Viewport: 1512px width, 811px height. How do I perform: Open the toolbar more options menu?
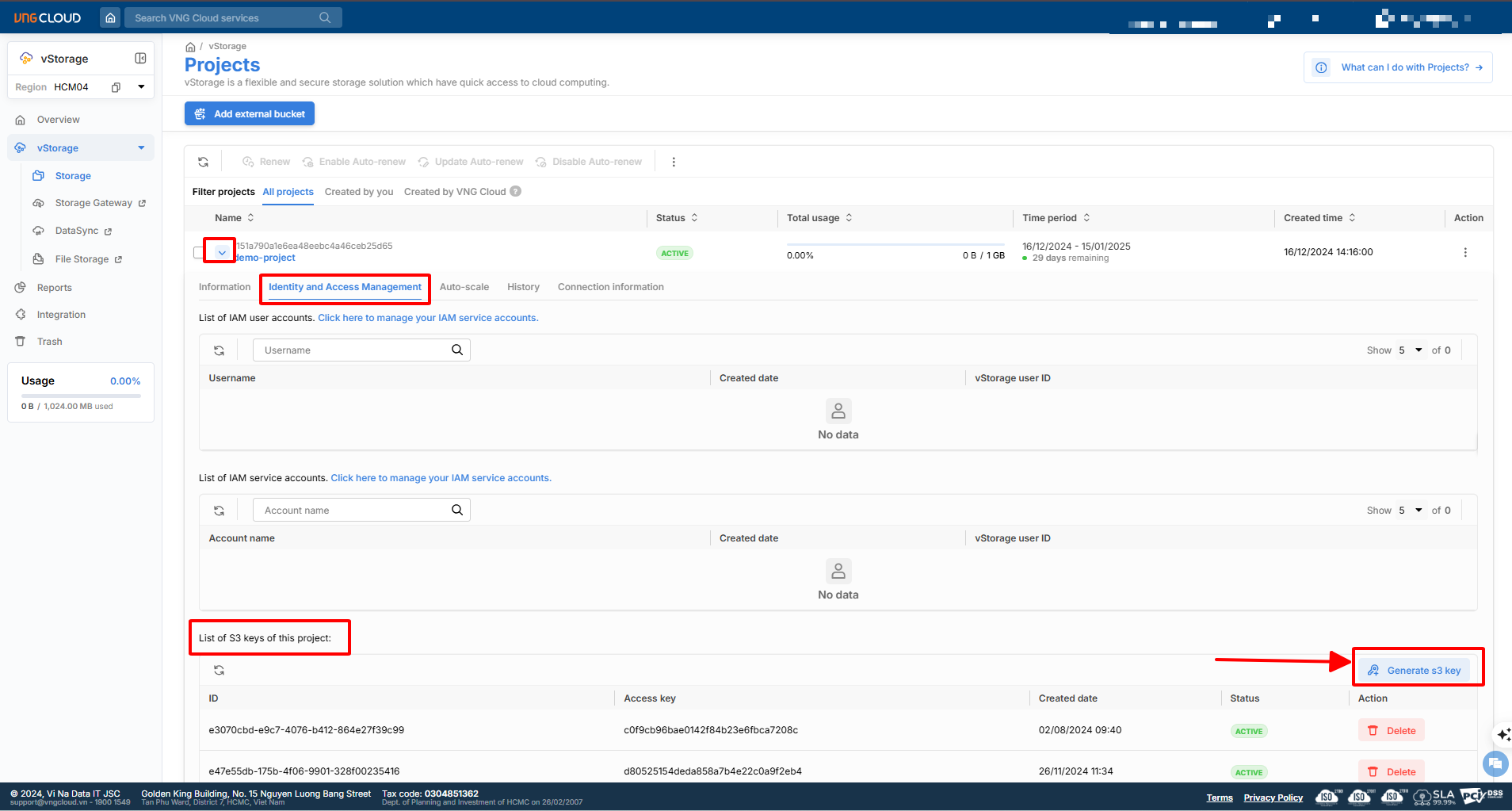pos(674,162)
